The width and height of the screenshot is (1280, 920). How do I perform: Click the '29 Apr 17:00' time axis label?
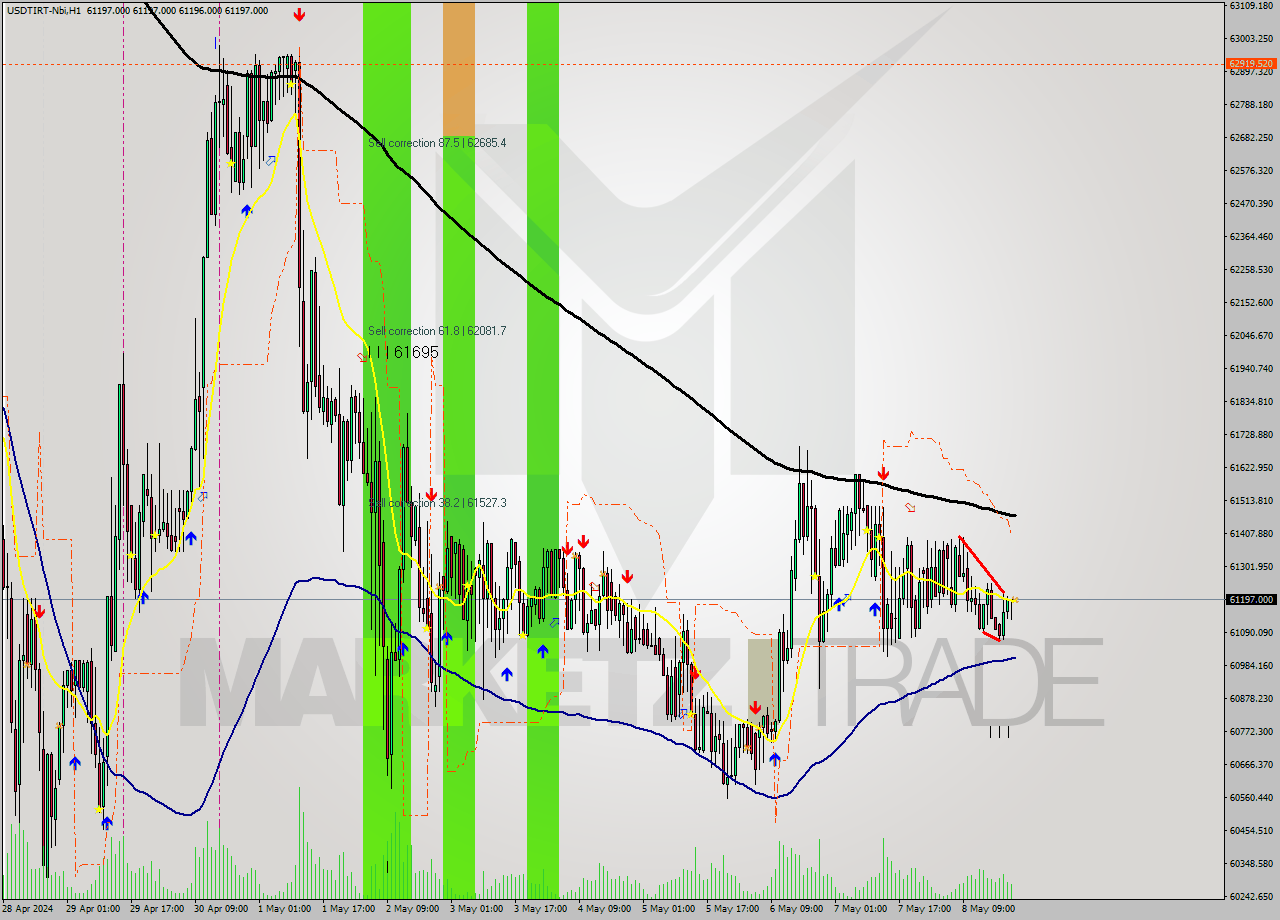pos(156,909)
